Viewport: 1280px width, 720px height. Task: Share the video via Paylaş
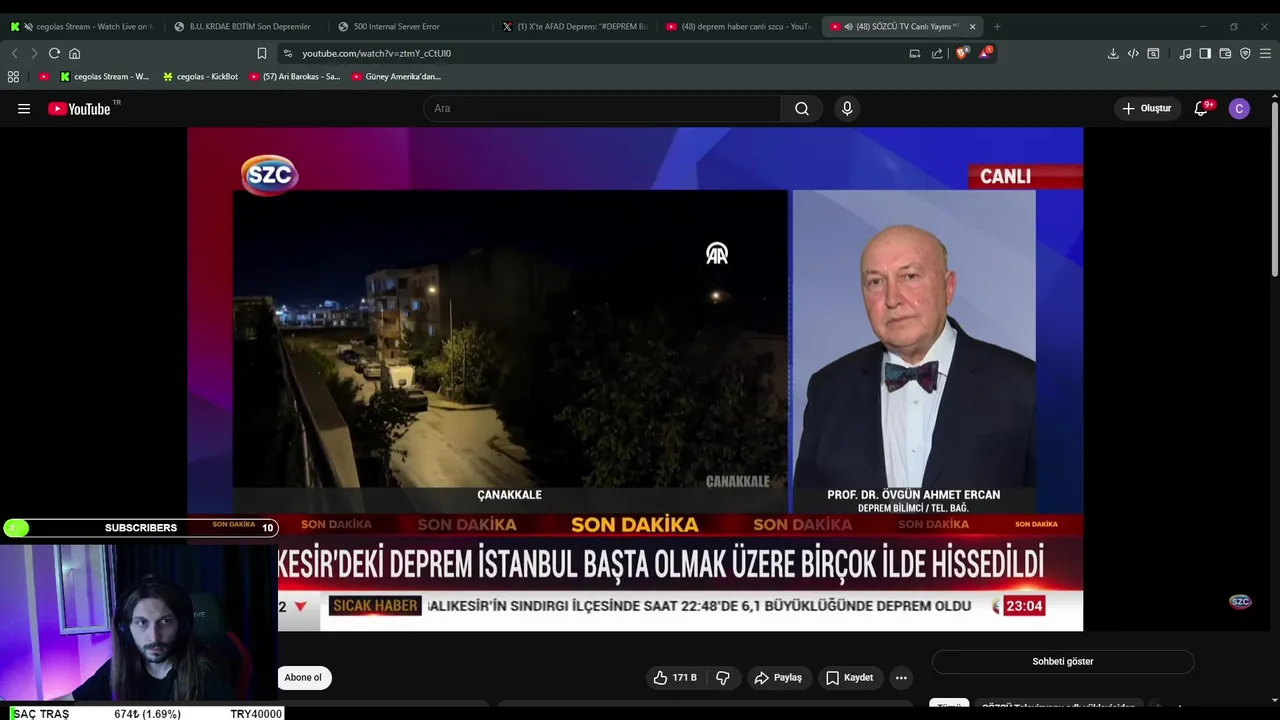click(778, 678)
